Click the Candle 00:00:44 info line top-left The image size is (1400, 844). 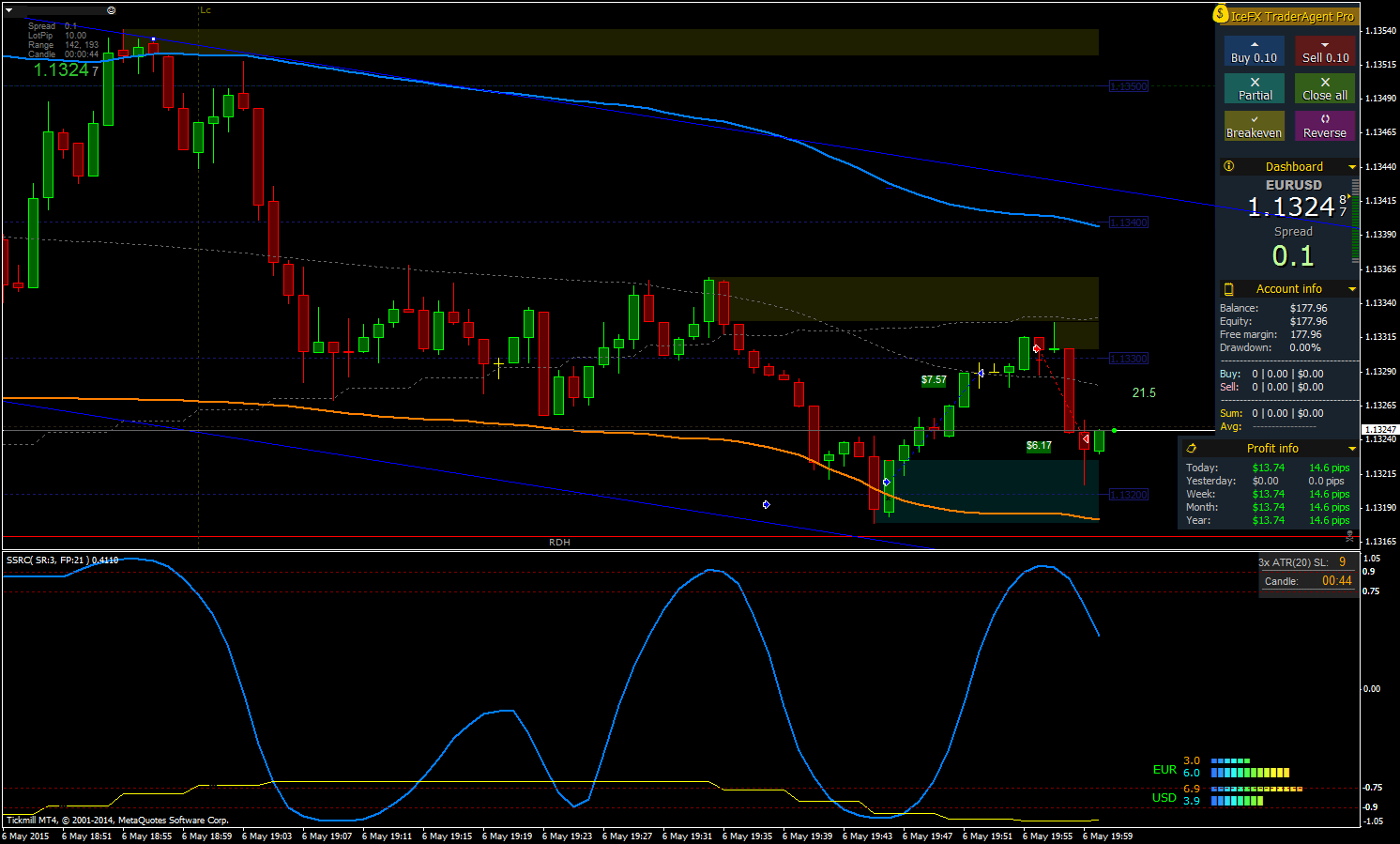tap(63, 54)
